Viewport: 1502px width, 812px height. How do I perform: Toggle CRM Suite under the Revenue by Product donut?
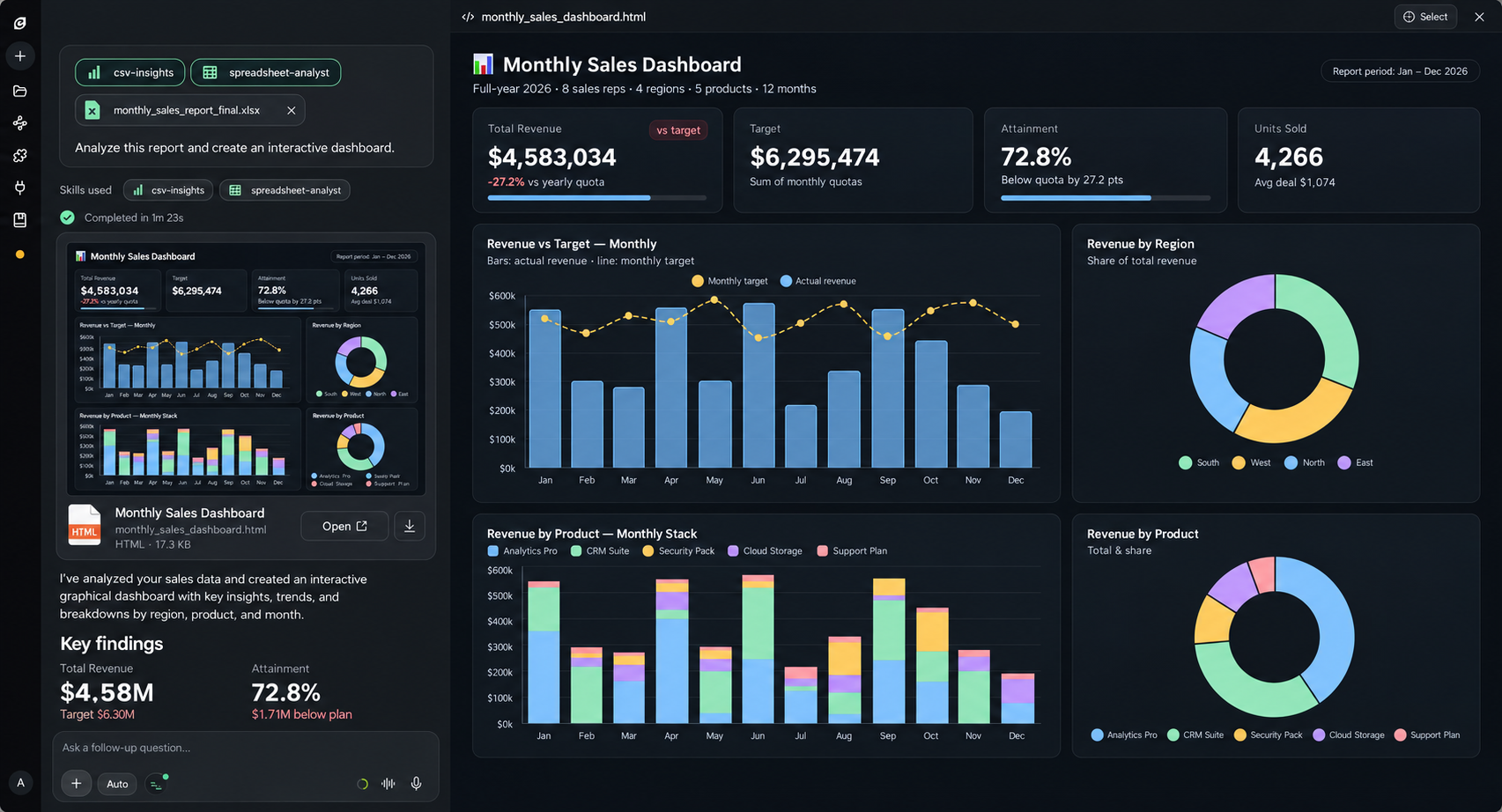click(1195, 734)
